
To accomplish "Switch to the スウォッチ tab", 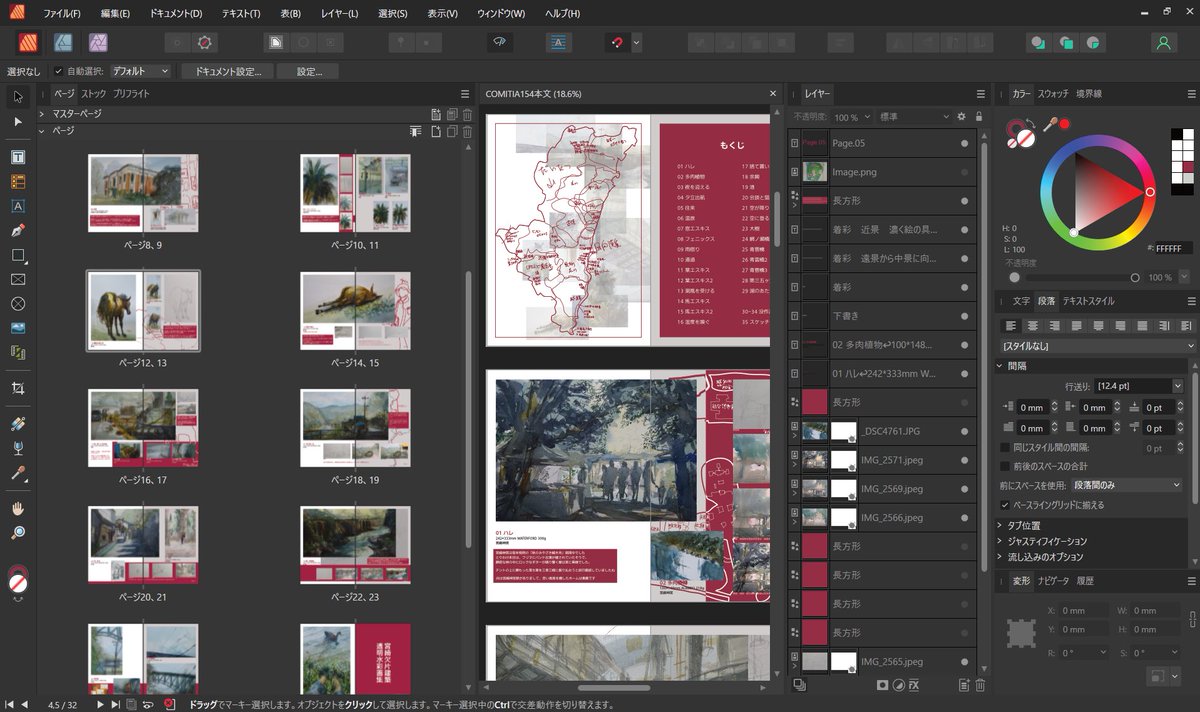I will 1053,93.
